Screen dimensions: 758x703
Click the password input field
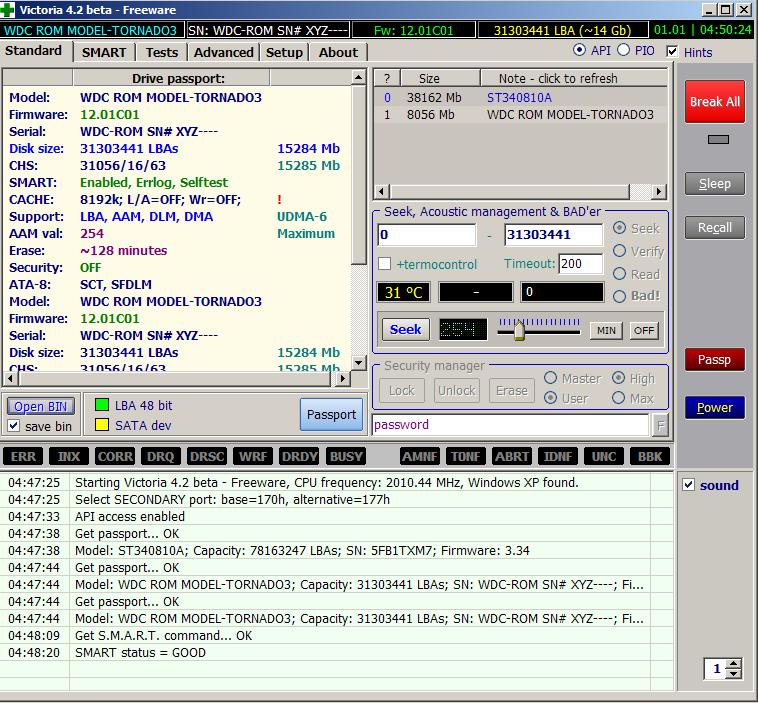click(510, 425)
